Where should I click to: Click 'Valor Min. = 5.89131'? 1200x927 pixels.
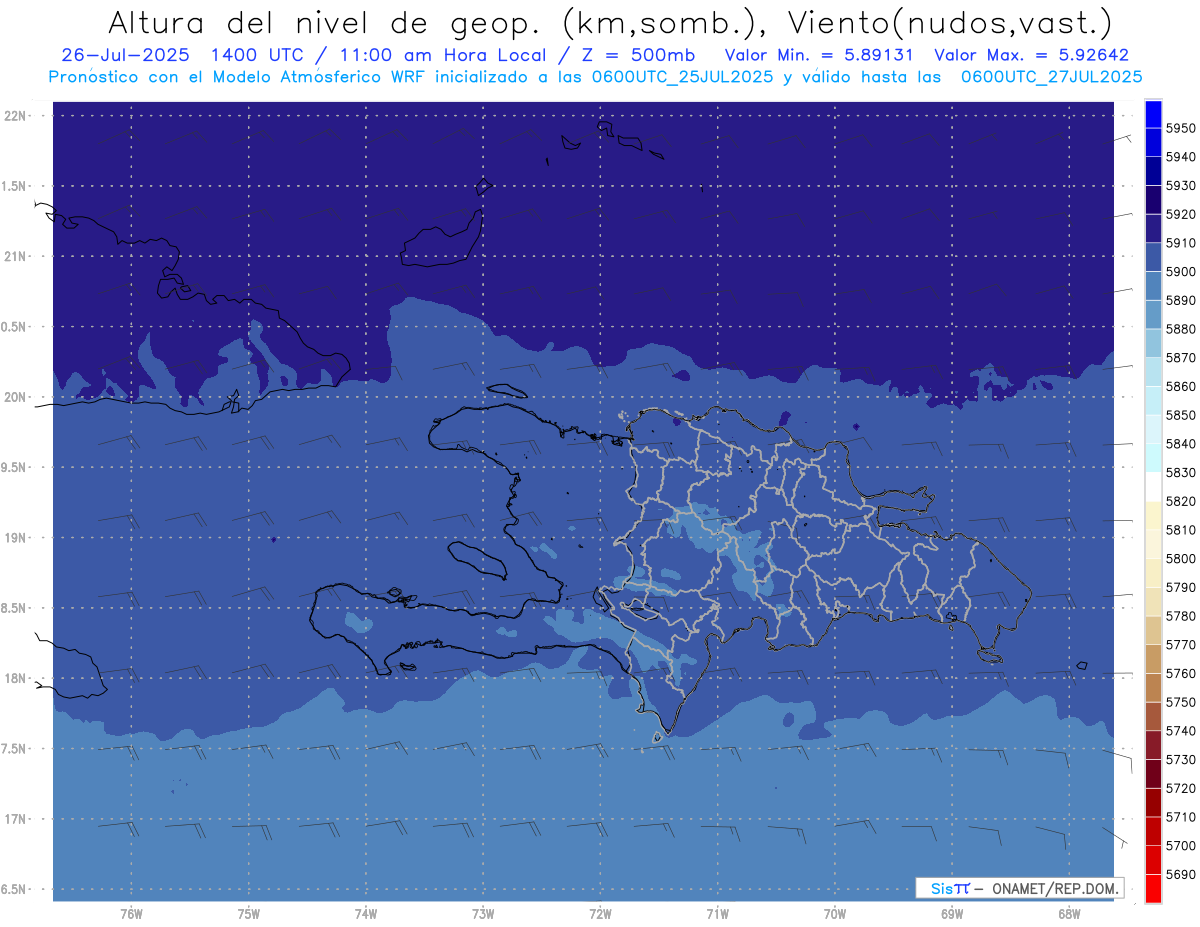click(x=818, y=55)
